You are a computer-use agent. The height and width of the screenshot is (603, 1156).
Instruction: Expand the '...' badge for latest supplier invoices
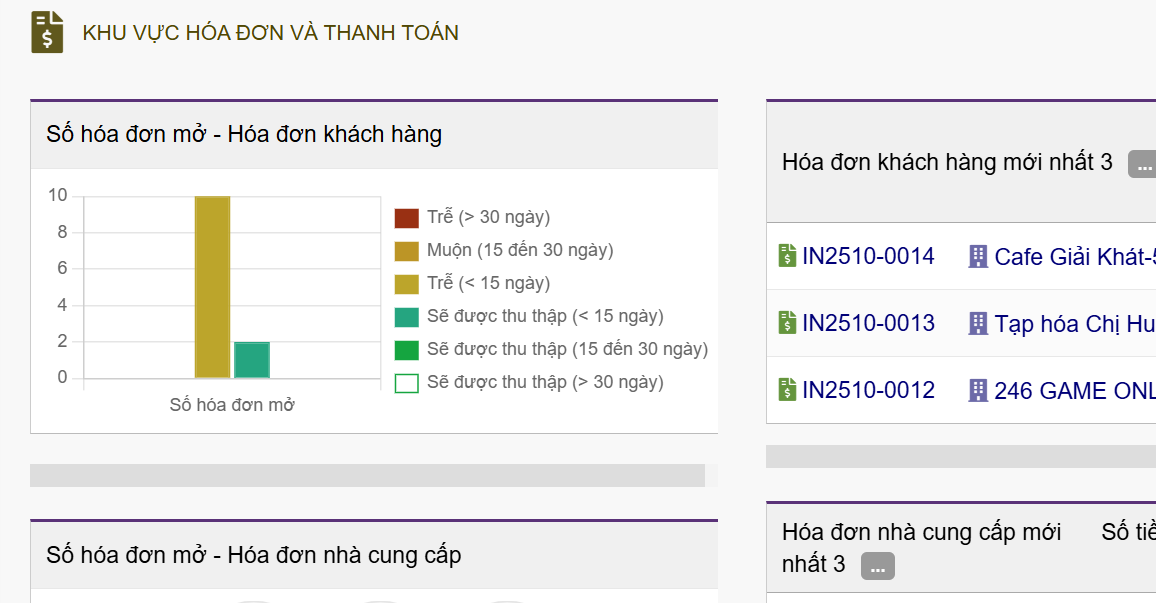point(877,566)
